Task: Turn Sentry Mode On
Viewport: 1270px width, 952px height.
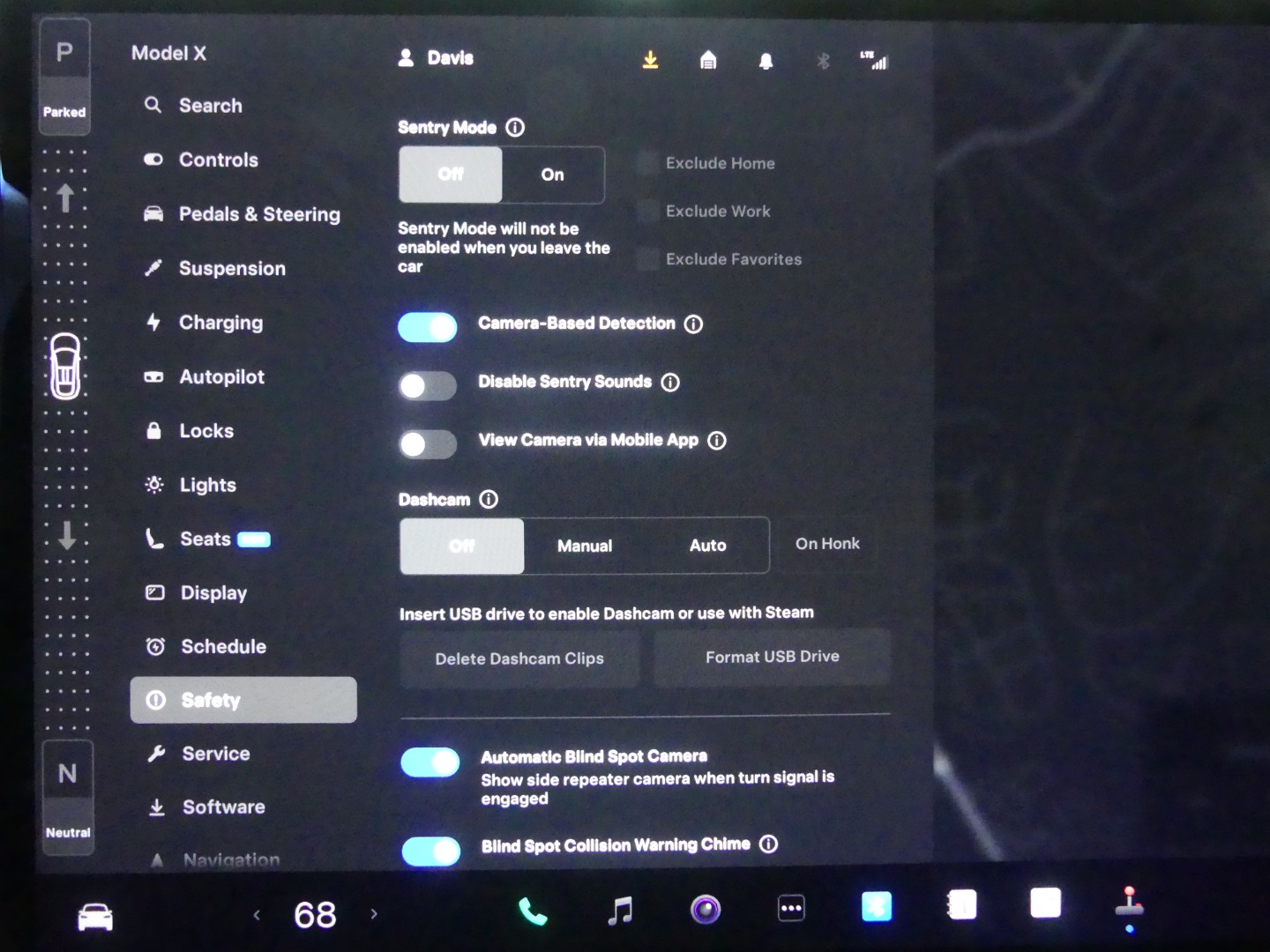Action: pos(553,175)
